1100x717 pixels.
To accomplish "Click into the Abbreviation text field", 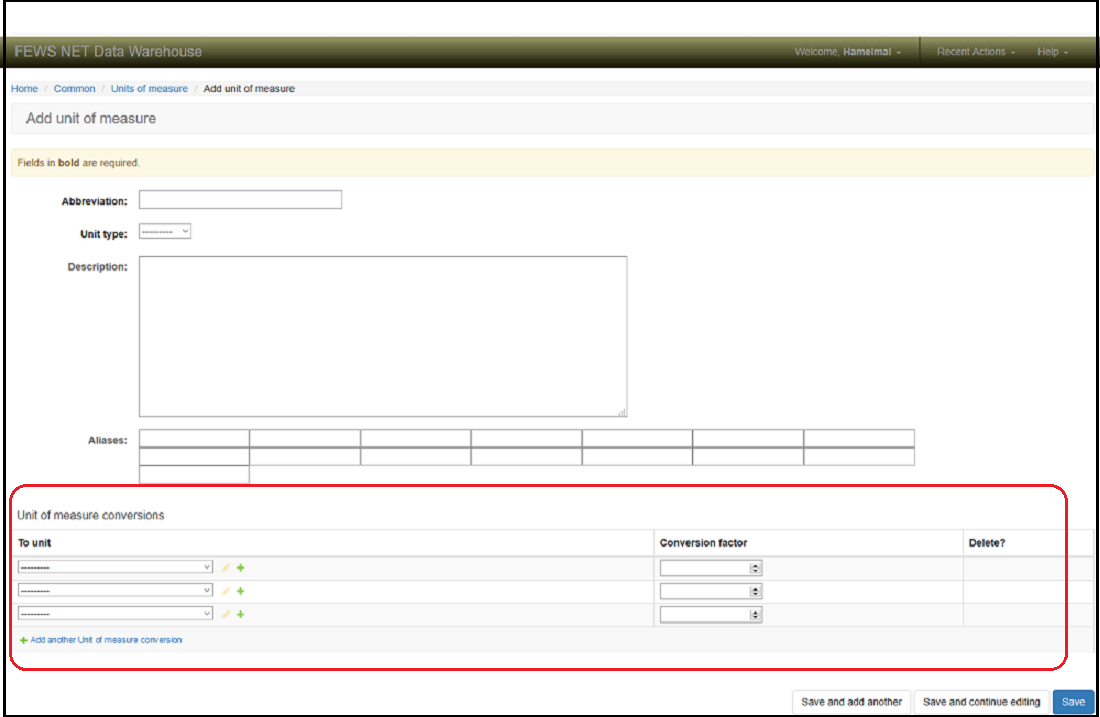I will coord(240,200).
